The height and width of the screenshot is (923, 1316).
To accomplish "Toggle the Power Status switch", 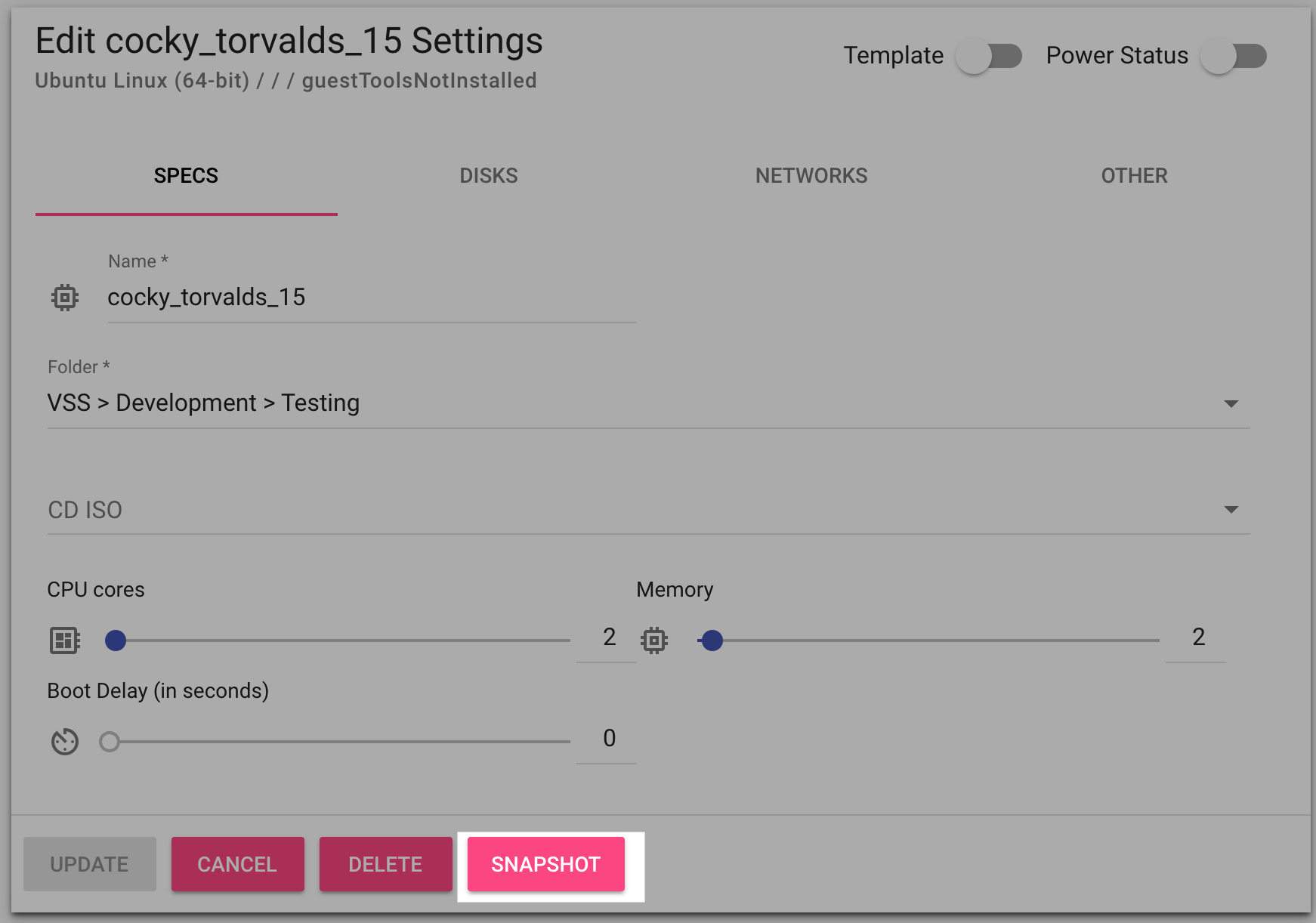I will [x=1233, y=56].
